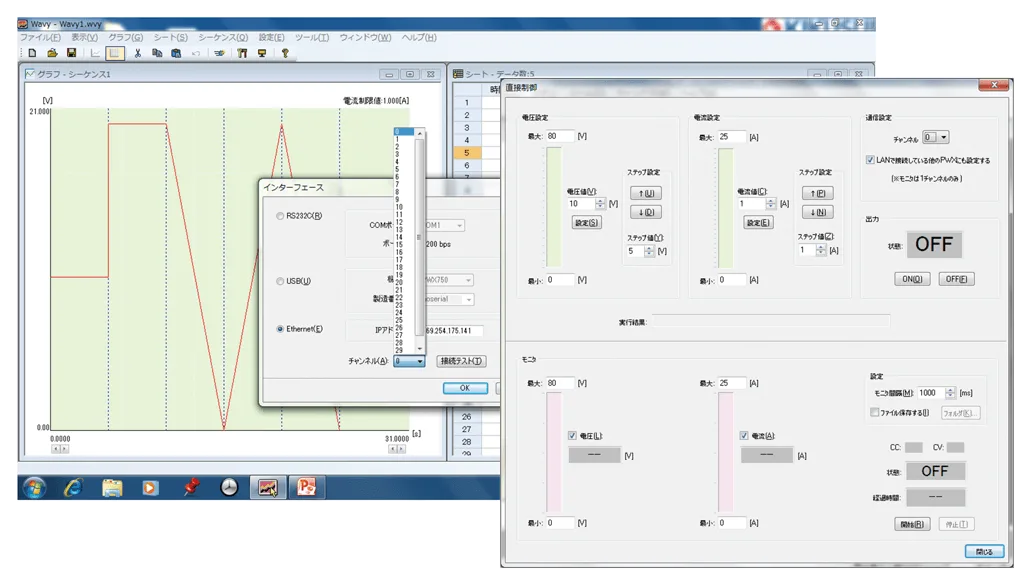Screen dimensions: 1024x578
Task: Click the 接続テスト(T) button
Action: [461, 361]
